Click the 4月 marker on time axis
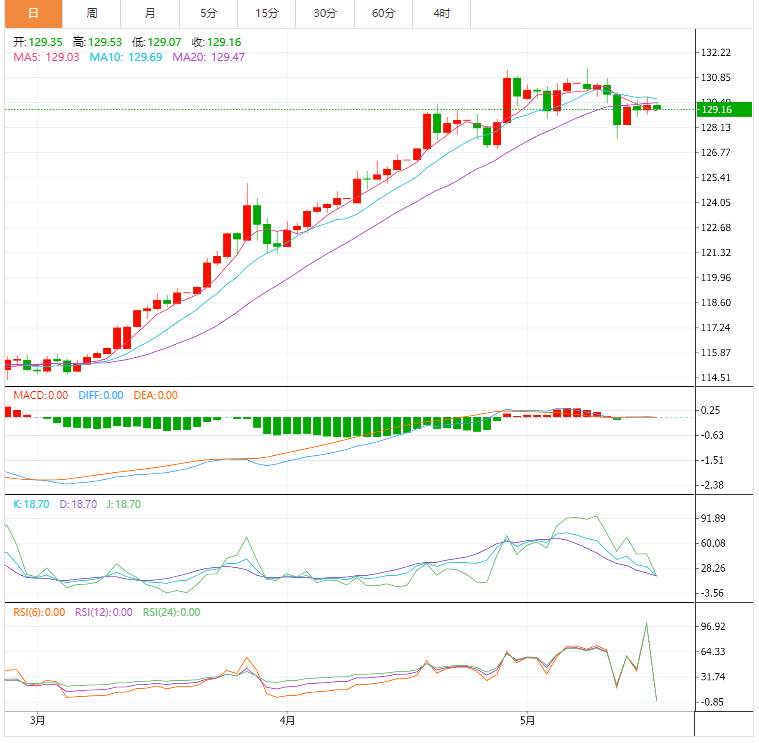The height and width of the screenshot is (743, 759). click(x=287, y=720)
